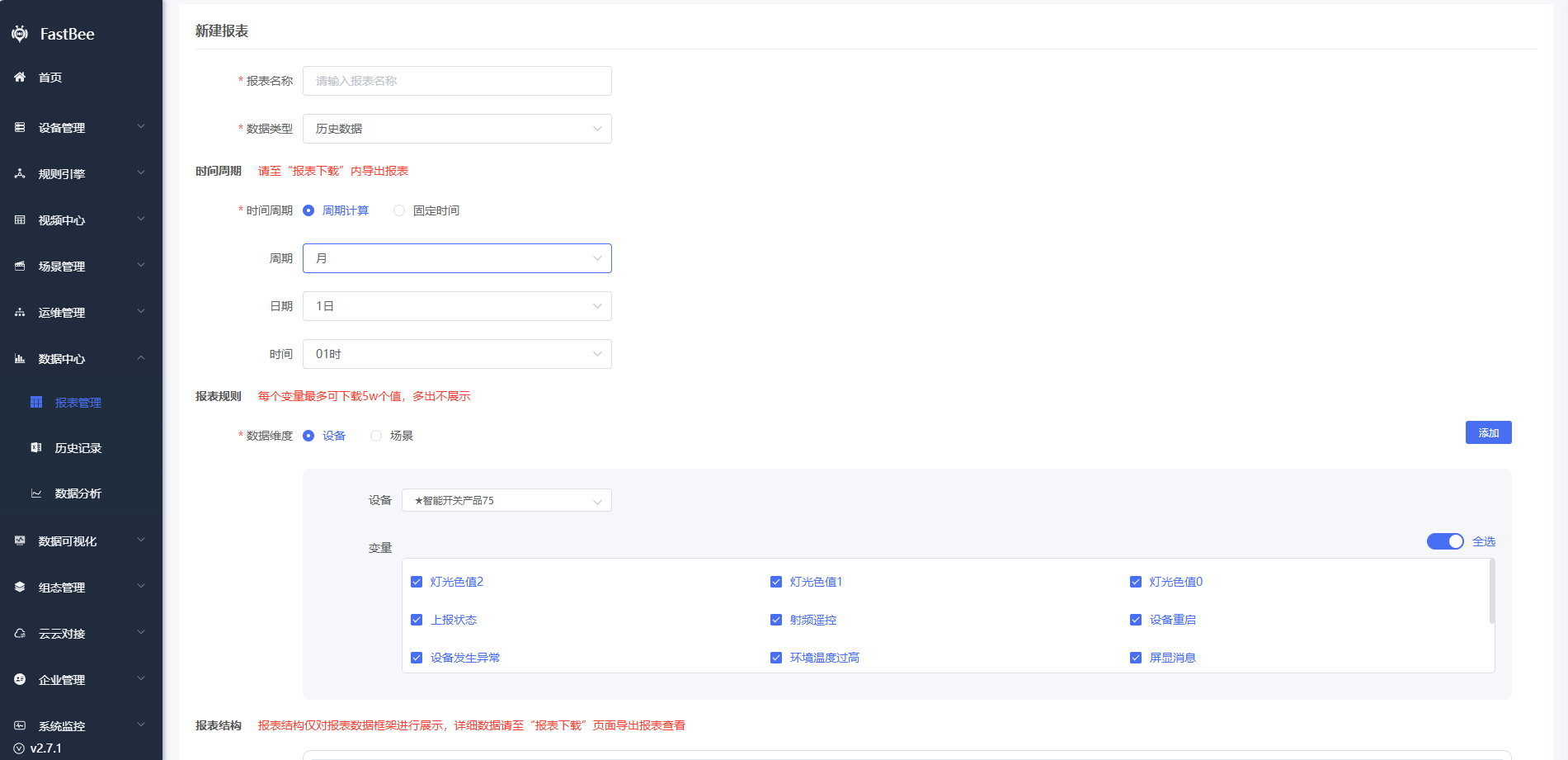Click the FastBee logo icon
This screenshot has height=760, width=1568.
20,34
